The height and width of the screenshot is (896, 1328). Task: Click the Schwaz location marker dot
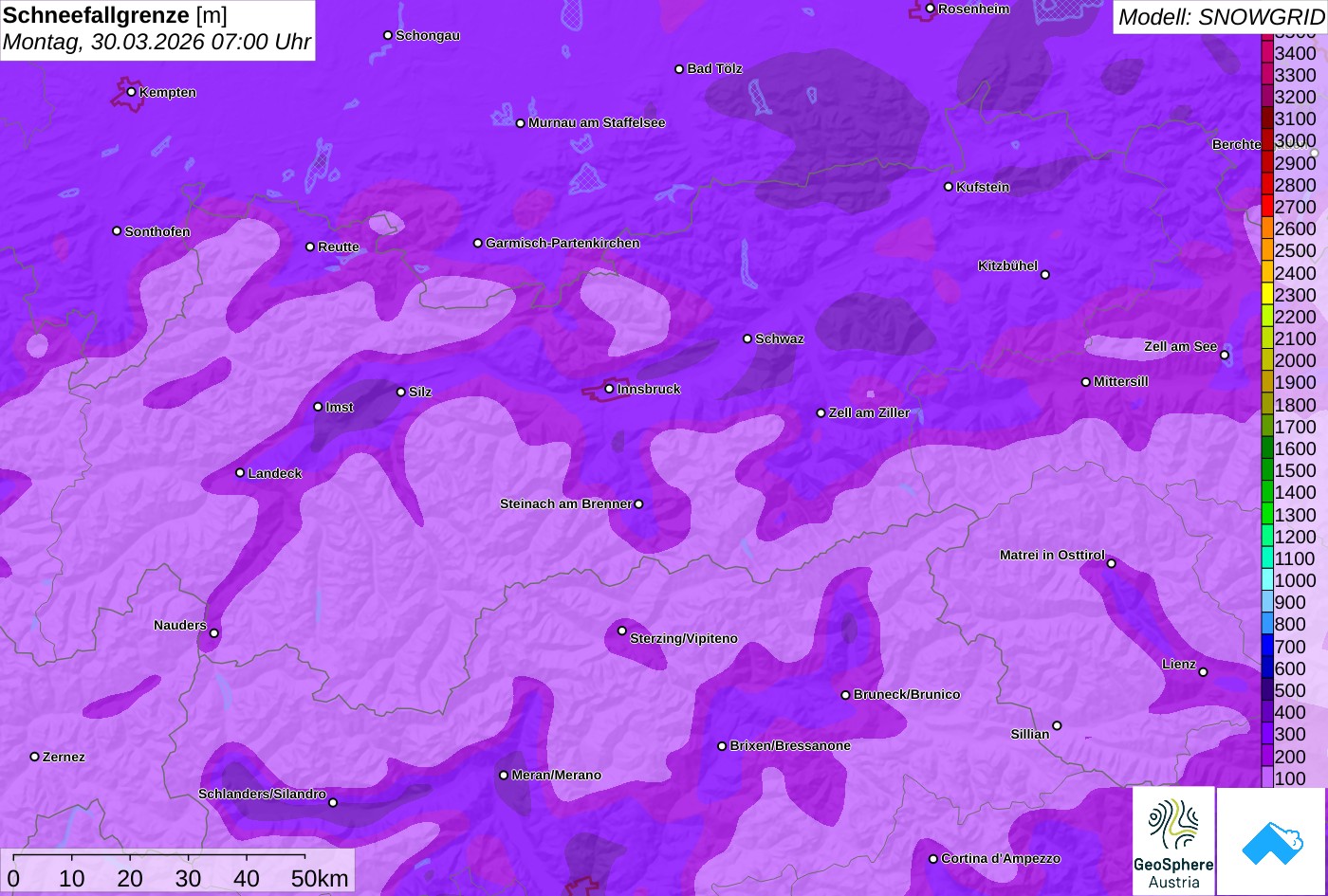coord(747,338)
